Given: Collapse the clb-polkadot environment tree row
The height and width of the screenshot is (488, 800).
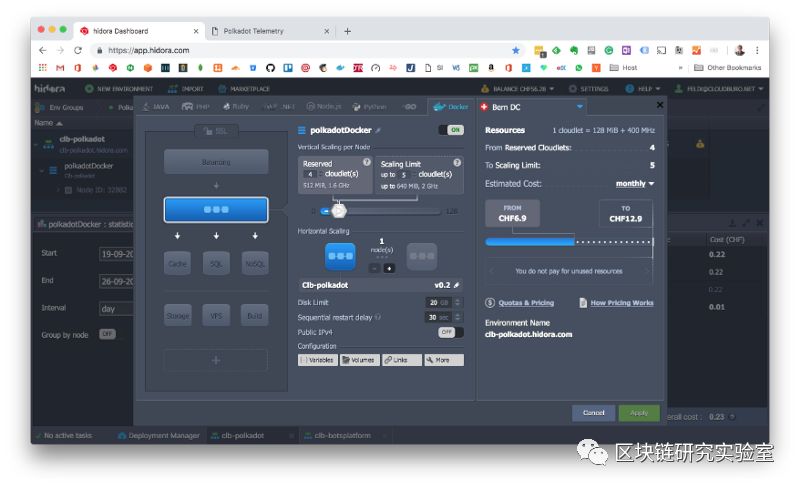Looking at the screenshot, I should [x=36, y=144].
